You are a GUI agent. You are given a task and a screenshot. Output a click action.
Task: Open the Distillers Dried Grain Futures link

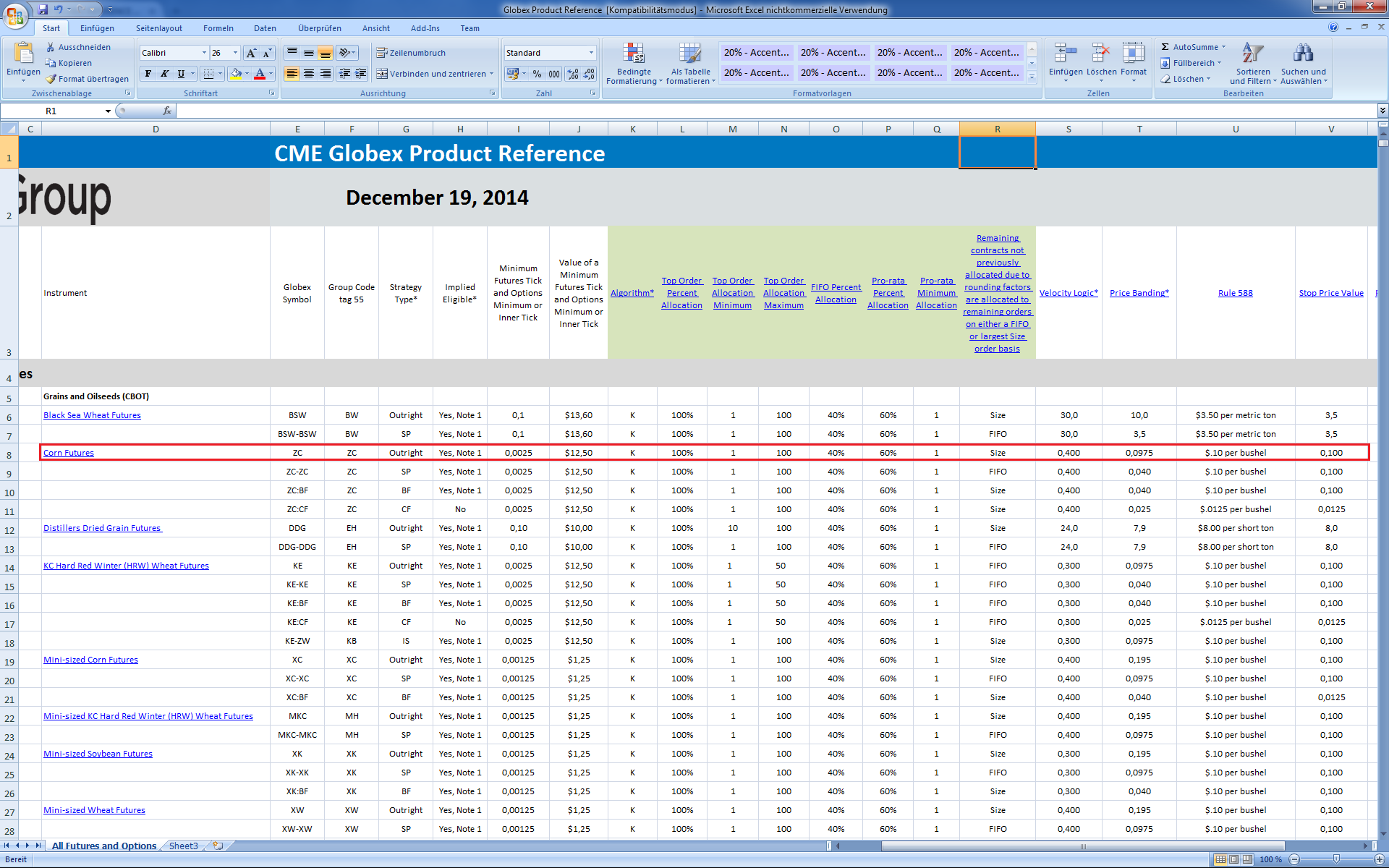click(x=103, y=528)
